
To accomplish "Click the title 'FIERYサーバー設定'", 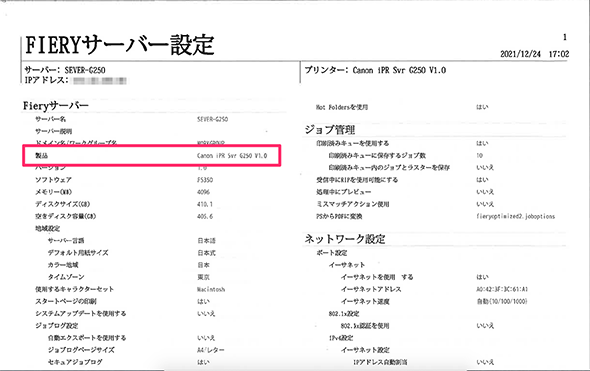I will [x=120, y=45].
